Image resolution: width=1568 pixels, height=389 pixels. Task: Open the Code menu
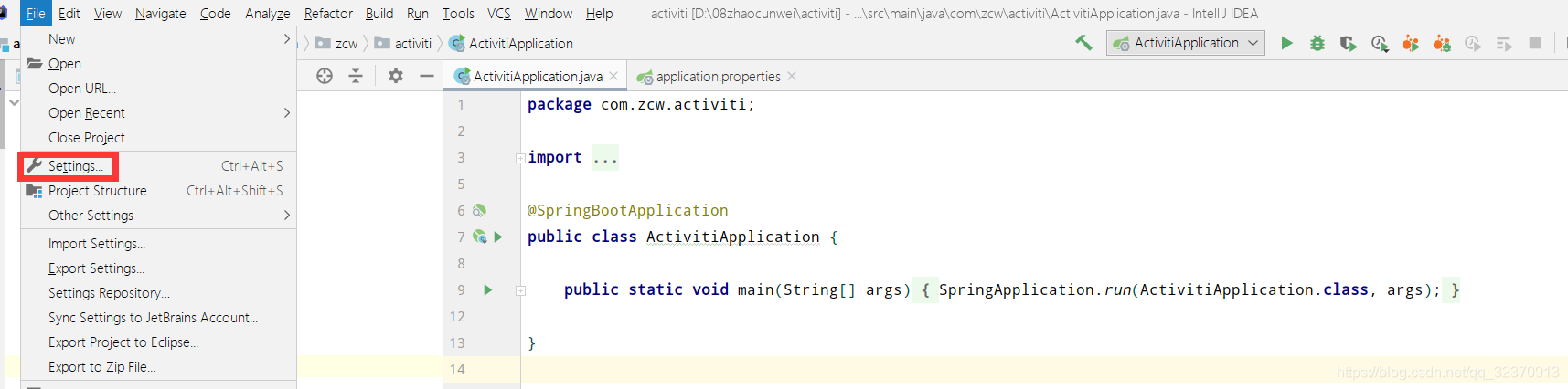[215, 13]
